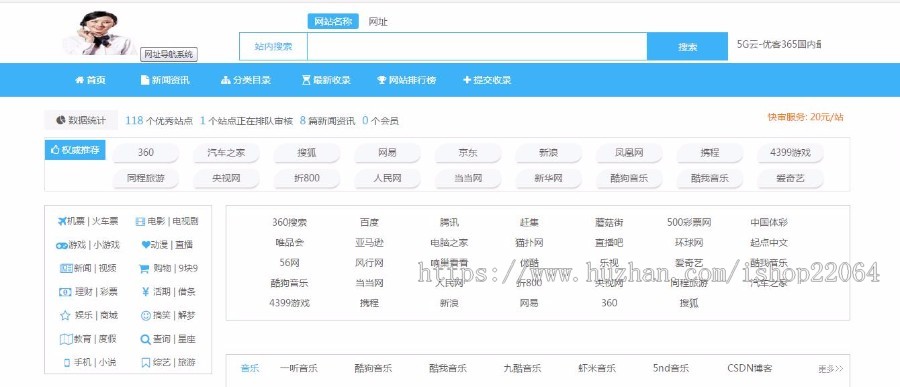The height and width of the screenshot is (387, 900).
Task: Click the 118 个优秀站点 statistic
Action: 159,121
